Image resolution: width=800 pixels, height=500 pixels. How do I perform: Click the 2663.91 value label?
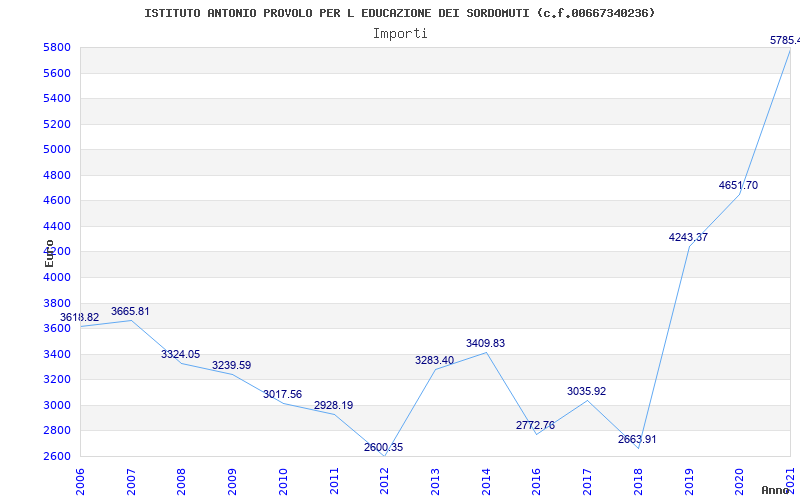click(x=637, y=440)
